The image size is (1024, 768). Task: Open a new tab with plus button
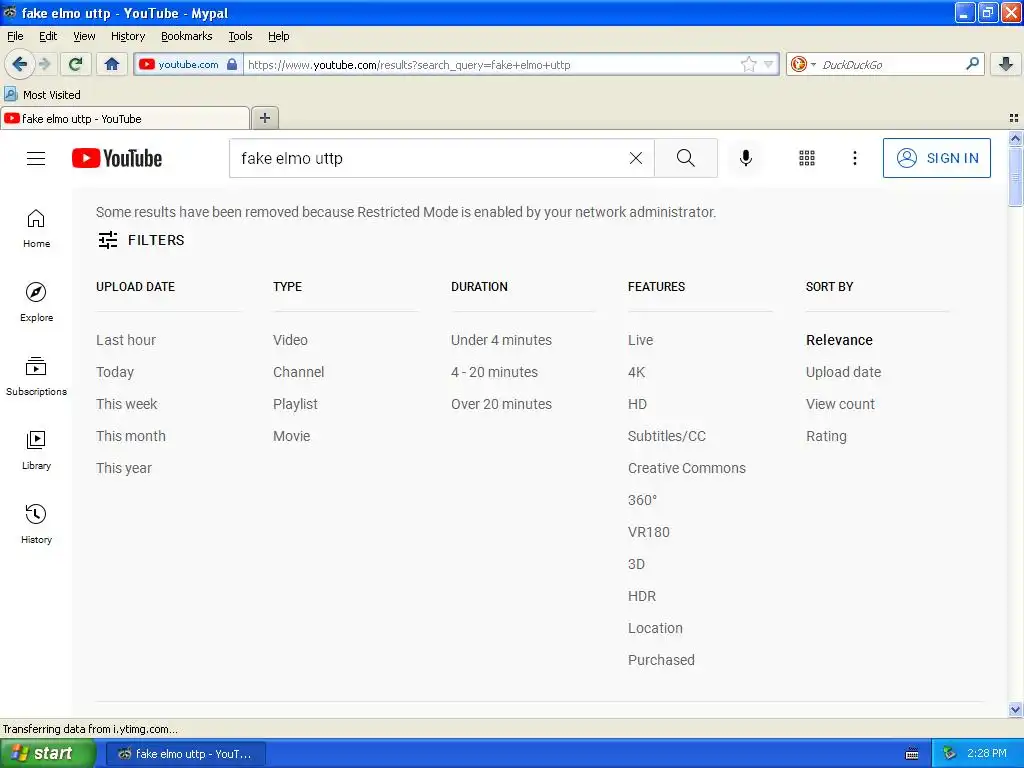point(264,118)
